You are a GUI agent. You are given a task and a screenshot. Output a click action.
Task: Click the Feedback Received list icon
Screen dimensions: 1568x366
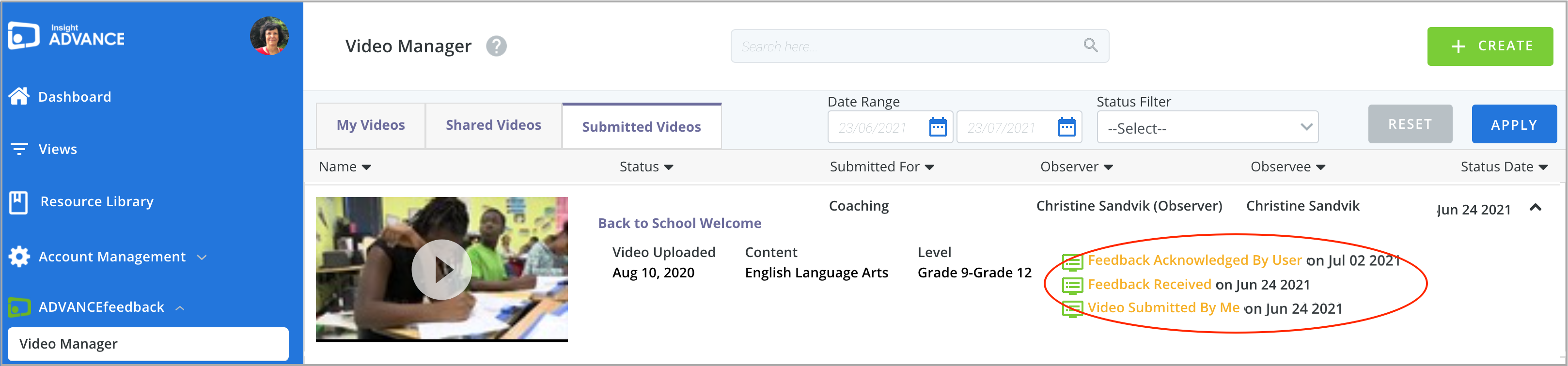click(x=1072, y=285)
